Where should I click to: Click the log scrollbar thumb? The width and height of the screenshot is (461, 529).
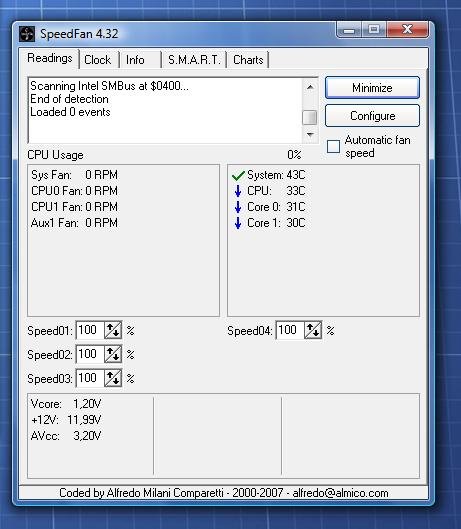[x=310, y=118]
